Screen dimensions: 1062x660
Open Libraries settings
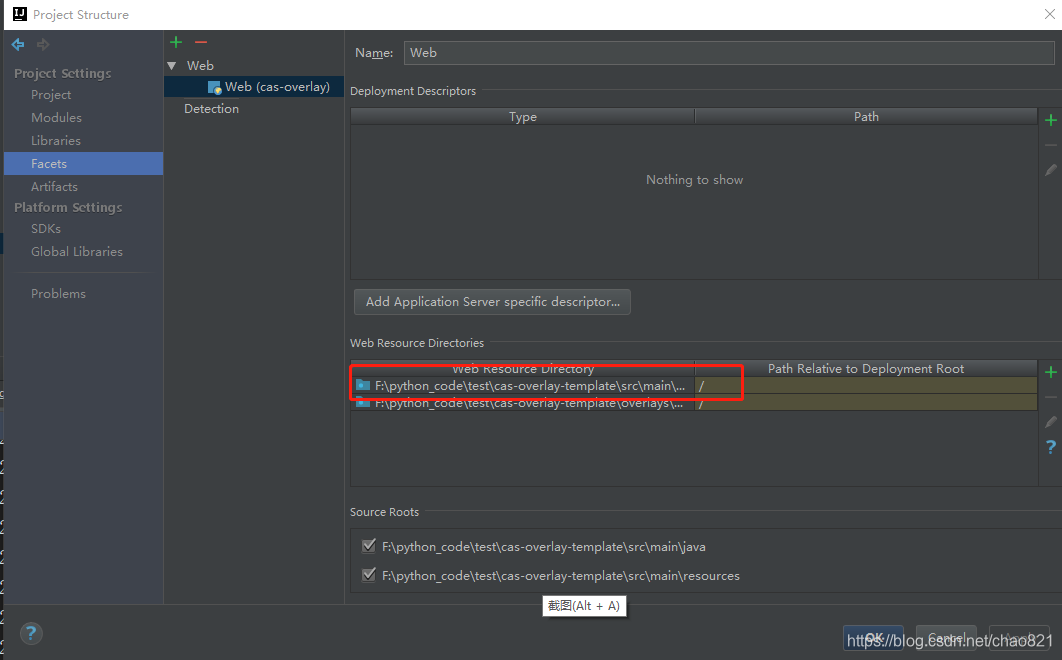pos(56,140)
